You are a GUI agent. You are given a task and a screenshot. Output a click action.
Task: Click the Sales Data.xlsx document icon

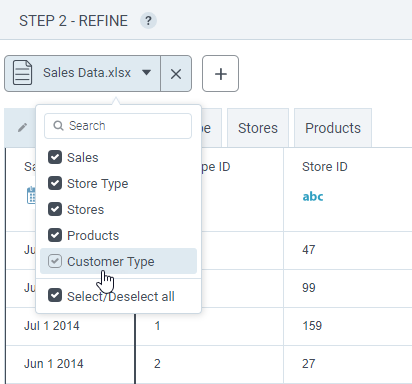click(x=22, y=73)
